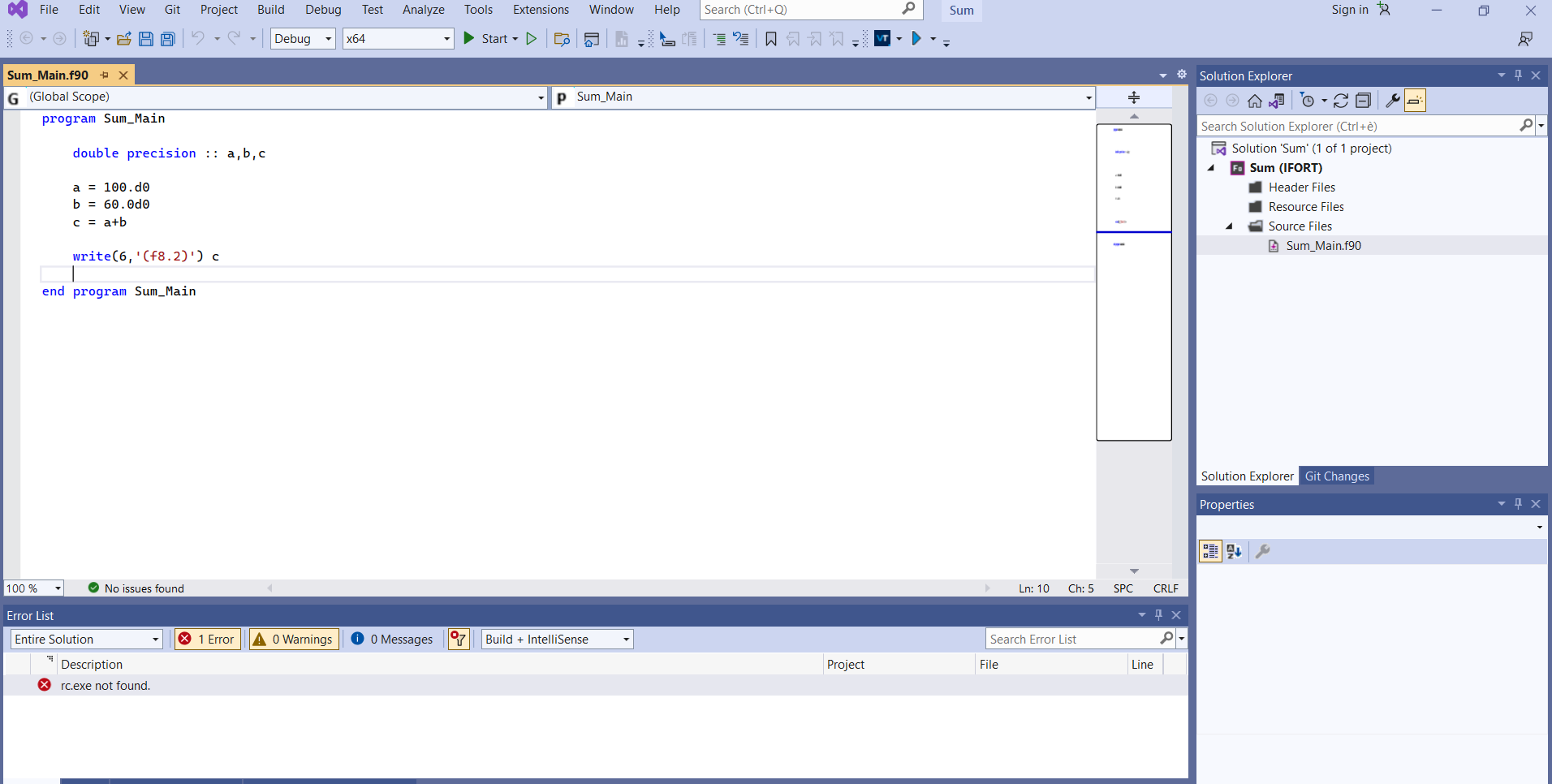Image resolution: width=1552 pixels, height=784 pixels.
Task: Click the horizontal scrollbar right arrow in editor
Action: tap(987, 588)
